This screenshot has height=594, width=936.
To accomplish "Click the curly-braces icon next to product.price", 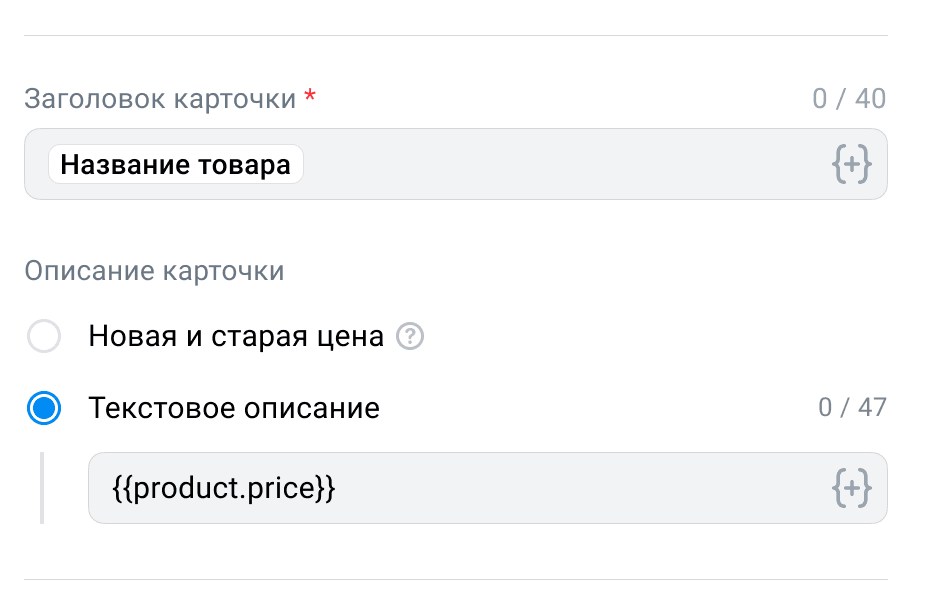I will click(x=849, y=488).
